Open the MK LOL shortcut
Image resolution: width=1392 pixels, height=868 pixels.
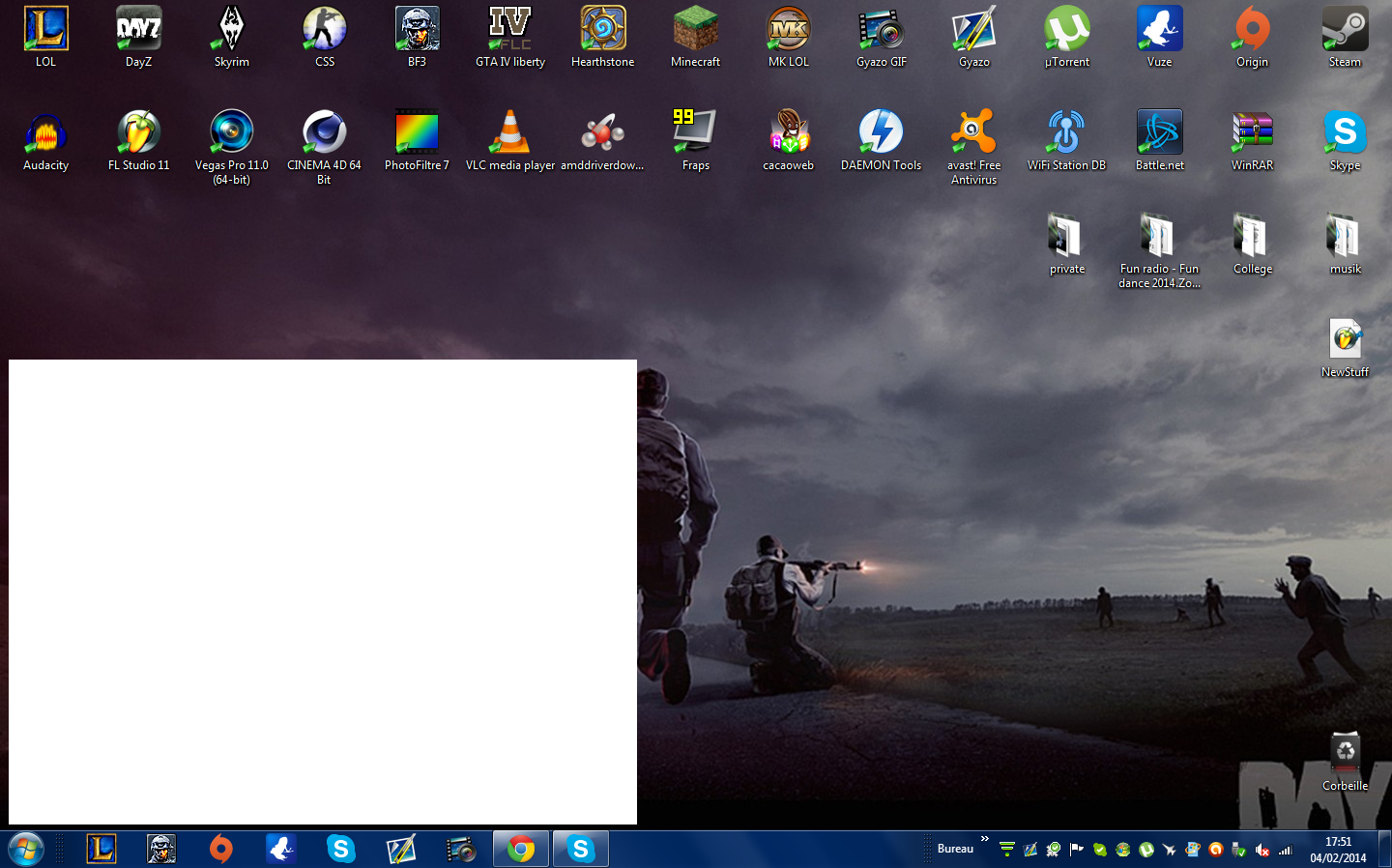tap(789, 38)
